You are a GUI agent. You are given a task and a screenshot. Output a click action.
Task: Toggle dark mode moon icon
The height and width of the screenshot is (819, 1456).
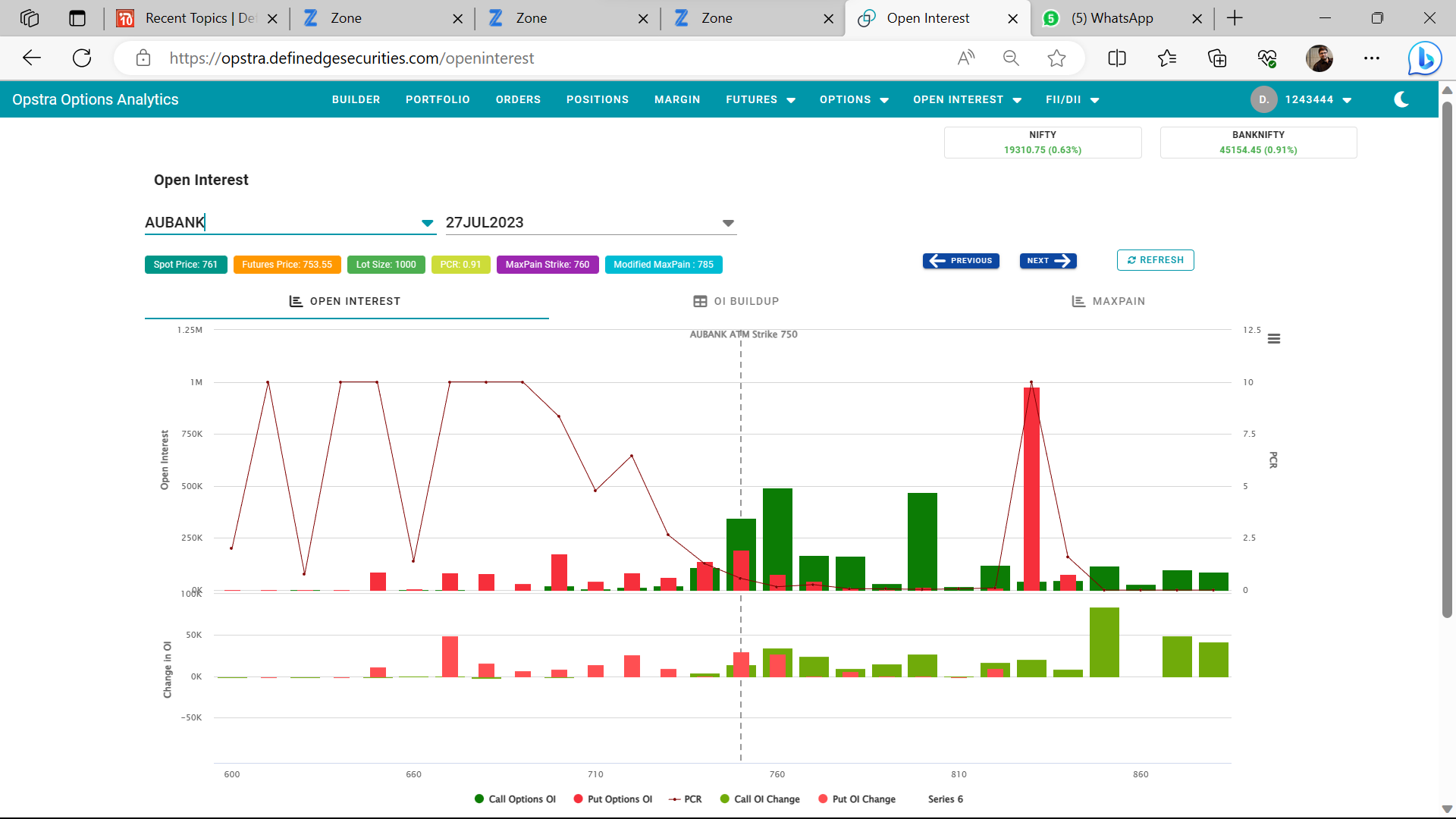pyautogui.click(x=1401, y=99)
